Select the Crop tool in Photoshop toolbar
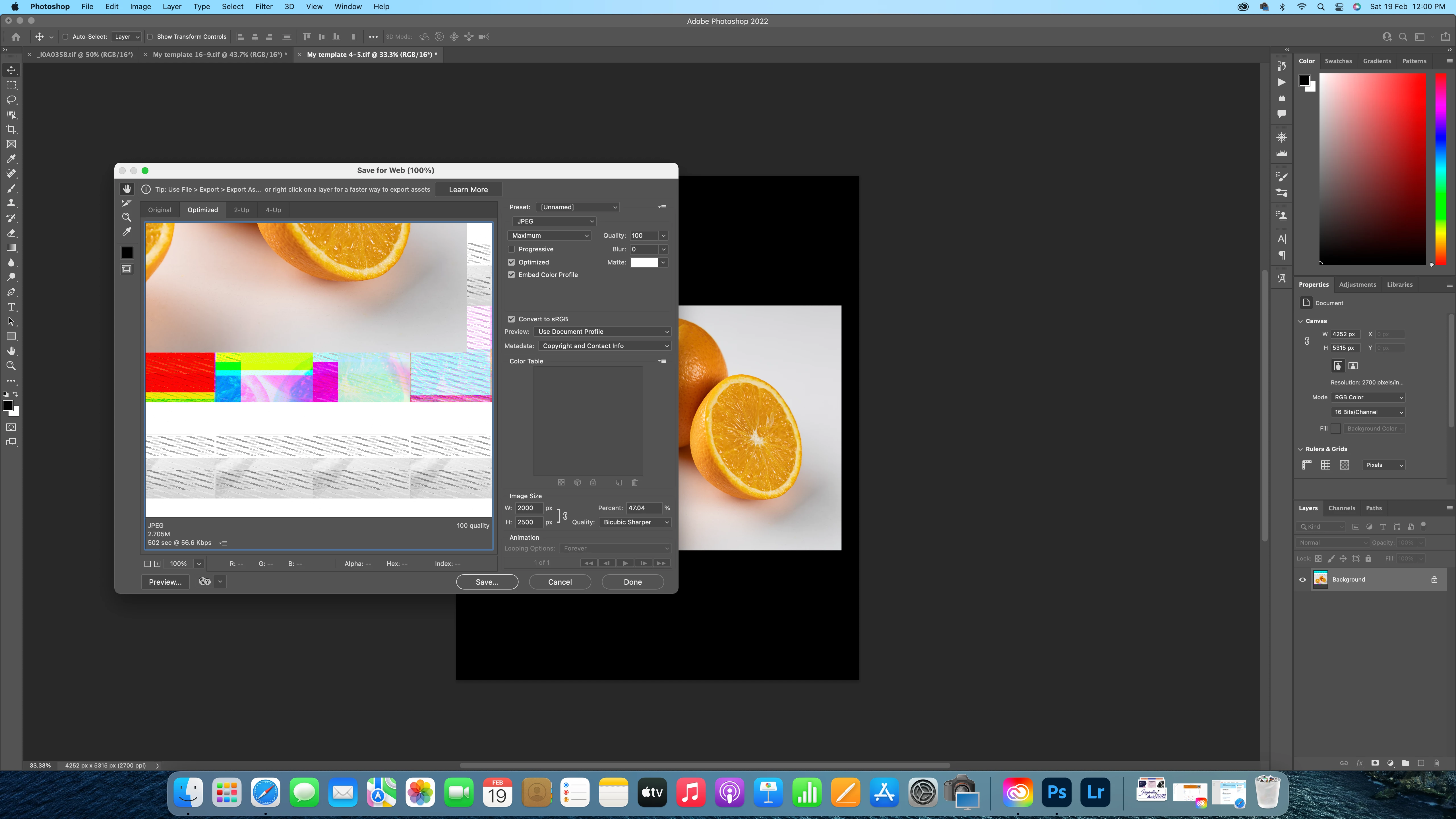 pos(11,129)
